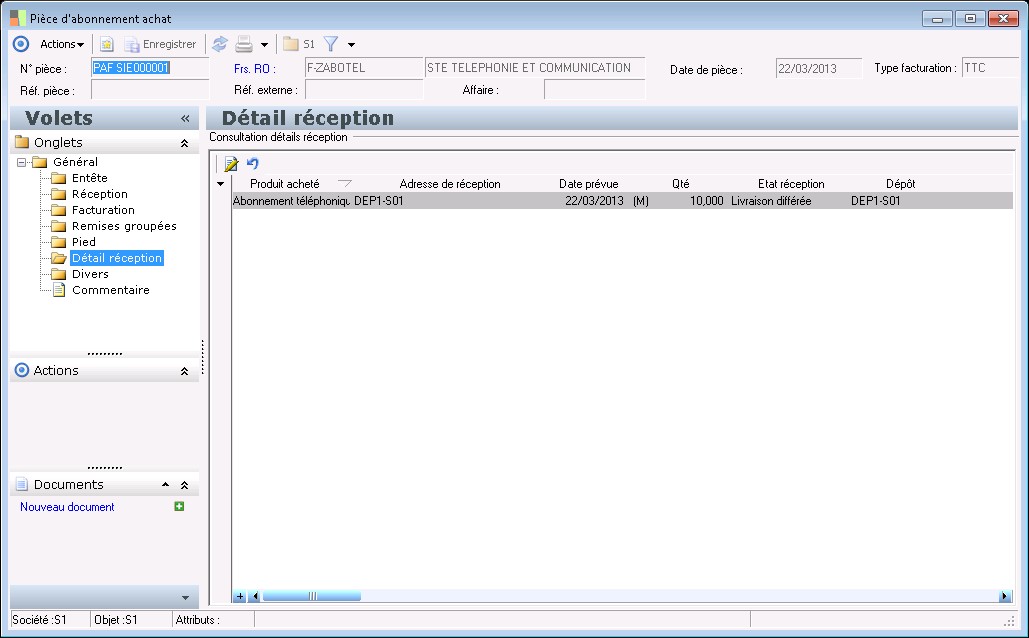Open the Commentaire tree item

(110, 290)
